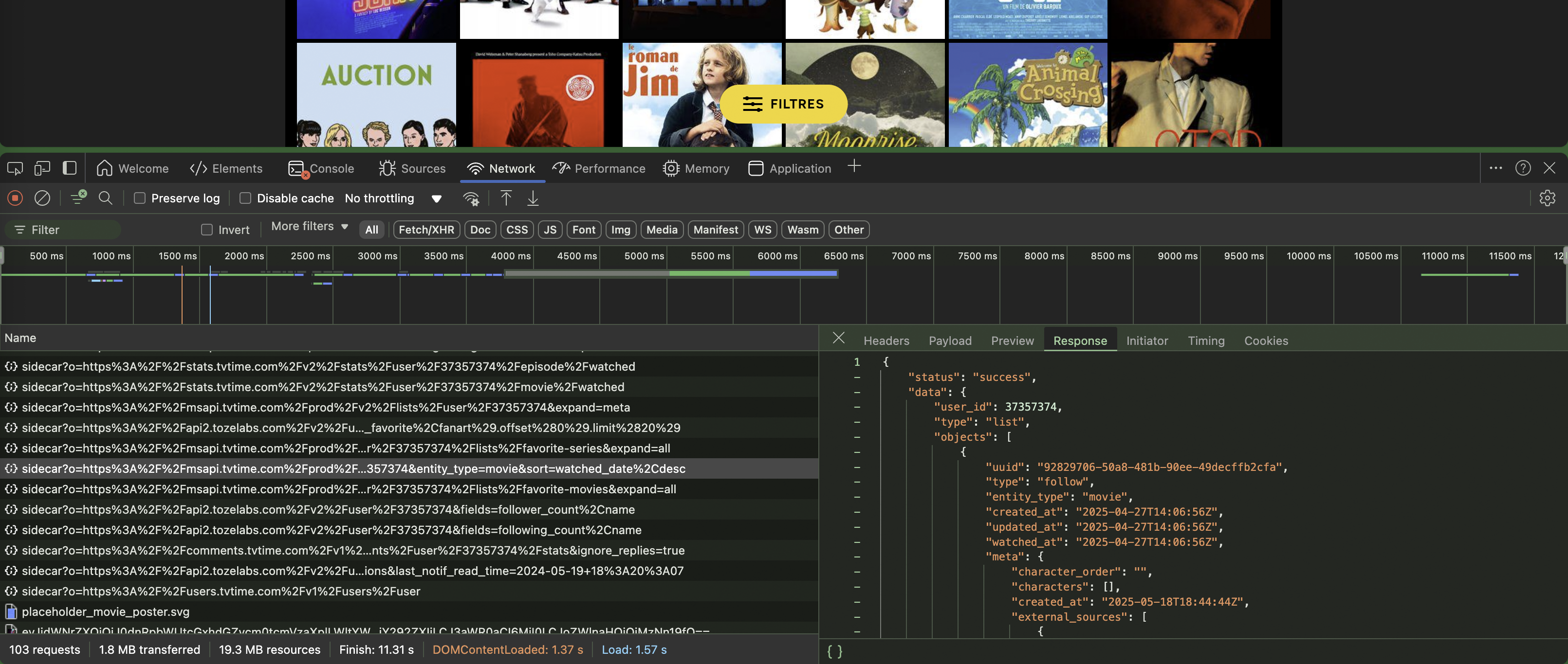1568x664 pixels.
Task: Click the FILTRES sliders button
Action: pyautogui.click(x=783, y=104)
